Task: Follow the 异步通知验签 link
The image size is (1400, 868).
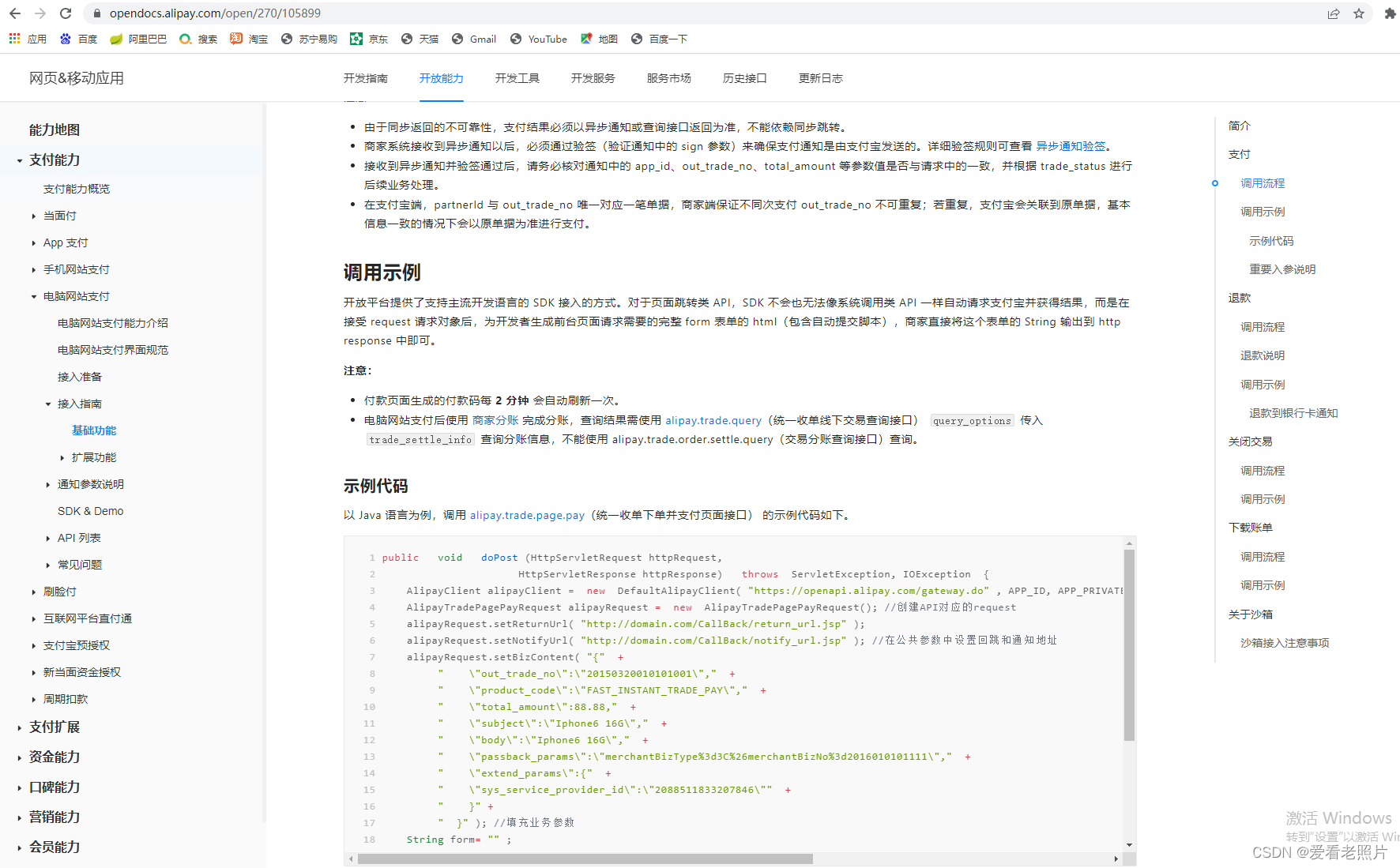Action: [x=1071, y=146]
